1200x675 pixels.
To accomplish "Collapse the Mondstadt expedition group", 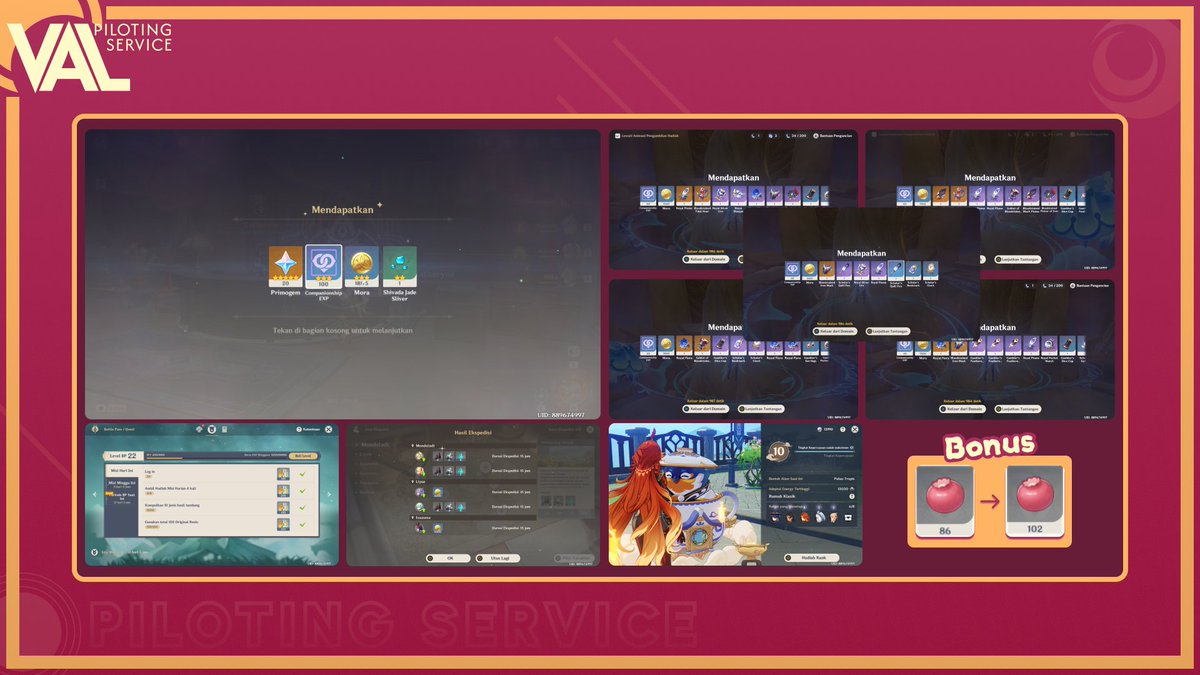I will pyautogui.click(x=473, y=446).
